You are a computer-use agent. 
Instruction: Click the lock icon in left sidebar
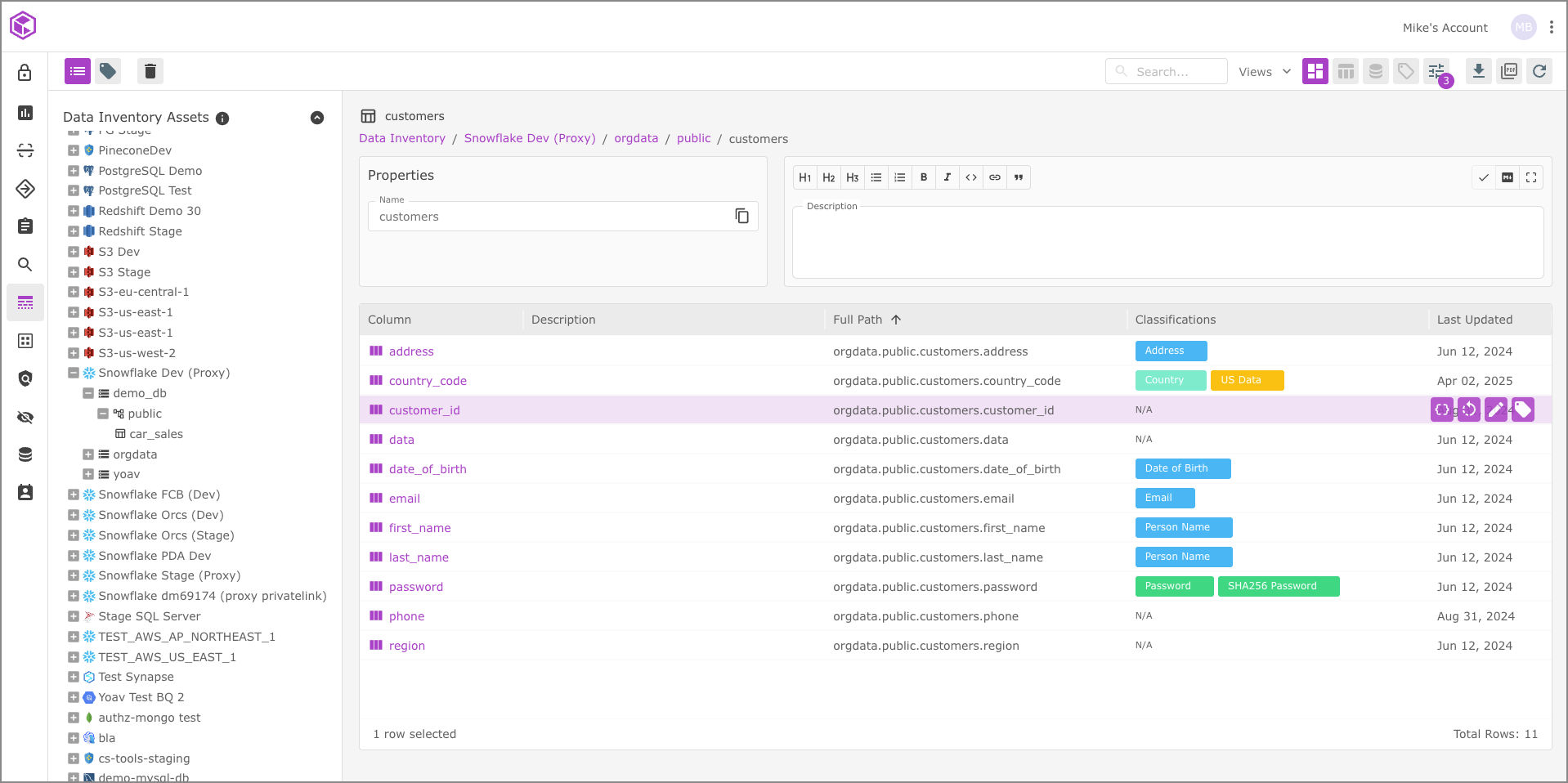[x=25, y=73]
